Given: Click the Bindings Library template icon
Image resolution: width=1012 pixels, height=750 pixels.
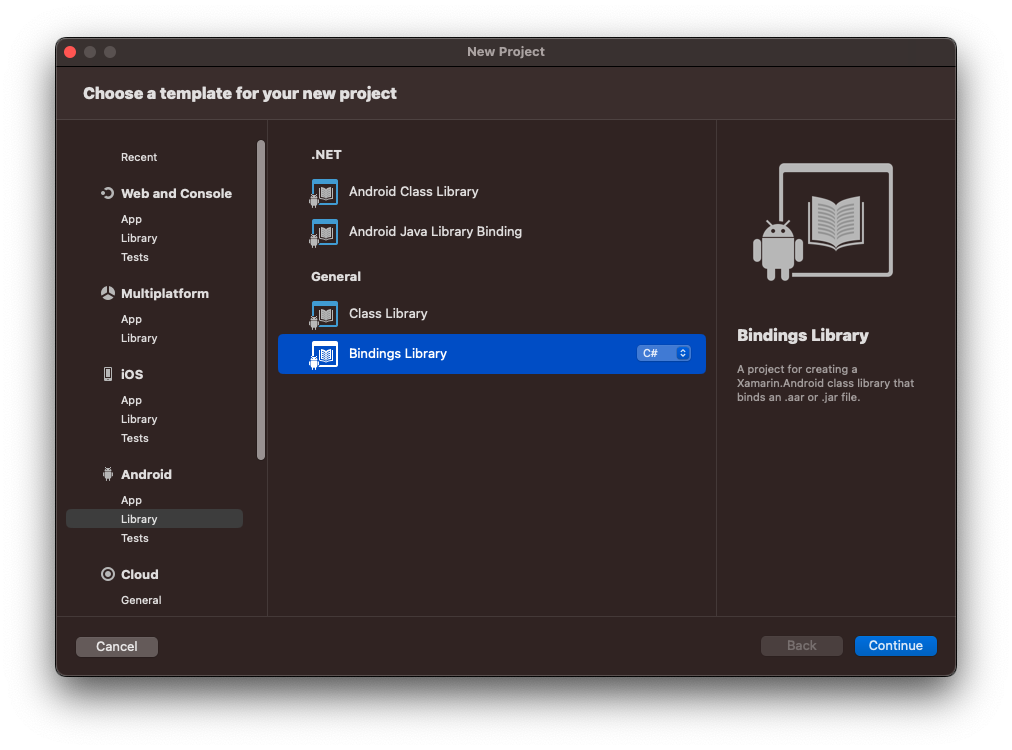Looking at the screenshot, I should pos(324,354).
